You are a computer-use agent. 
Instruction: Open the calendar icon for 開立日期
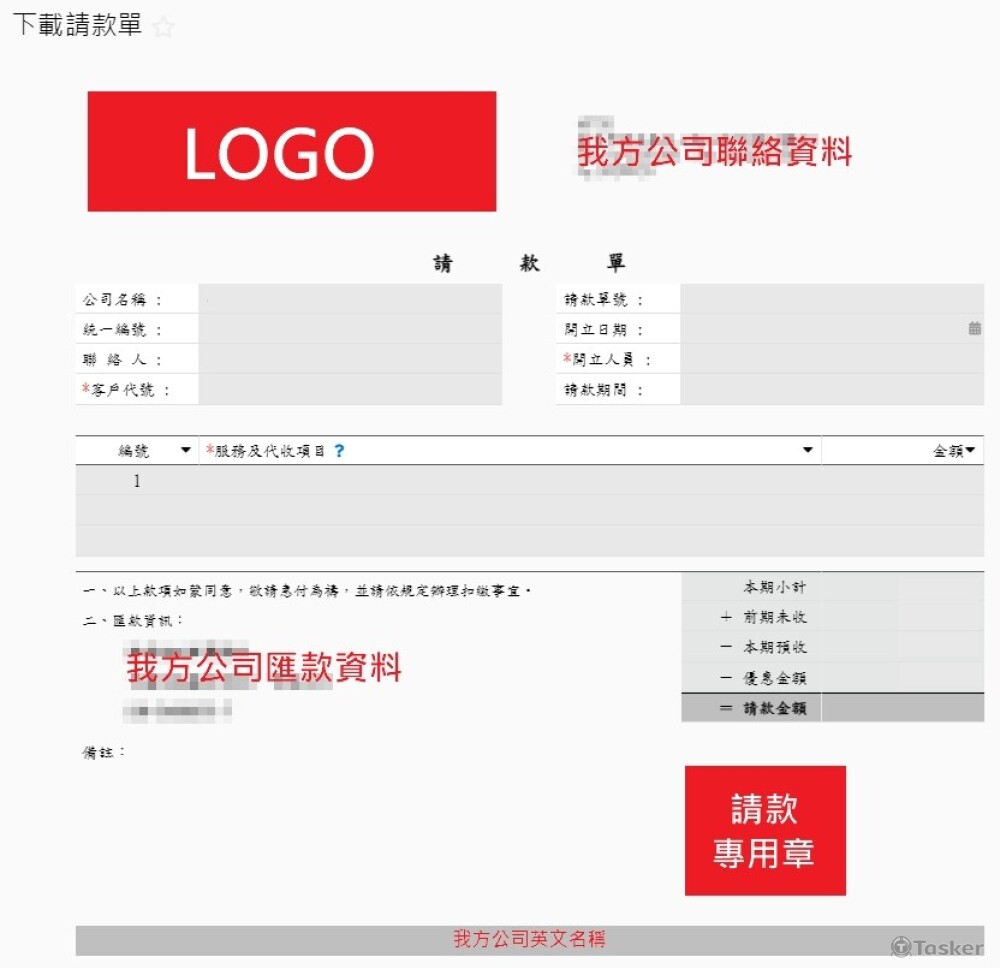tap(974, 328)
